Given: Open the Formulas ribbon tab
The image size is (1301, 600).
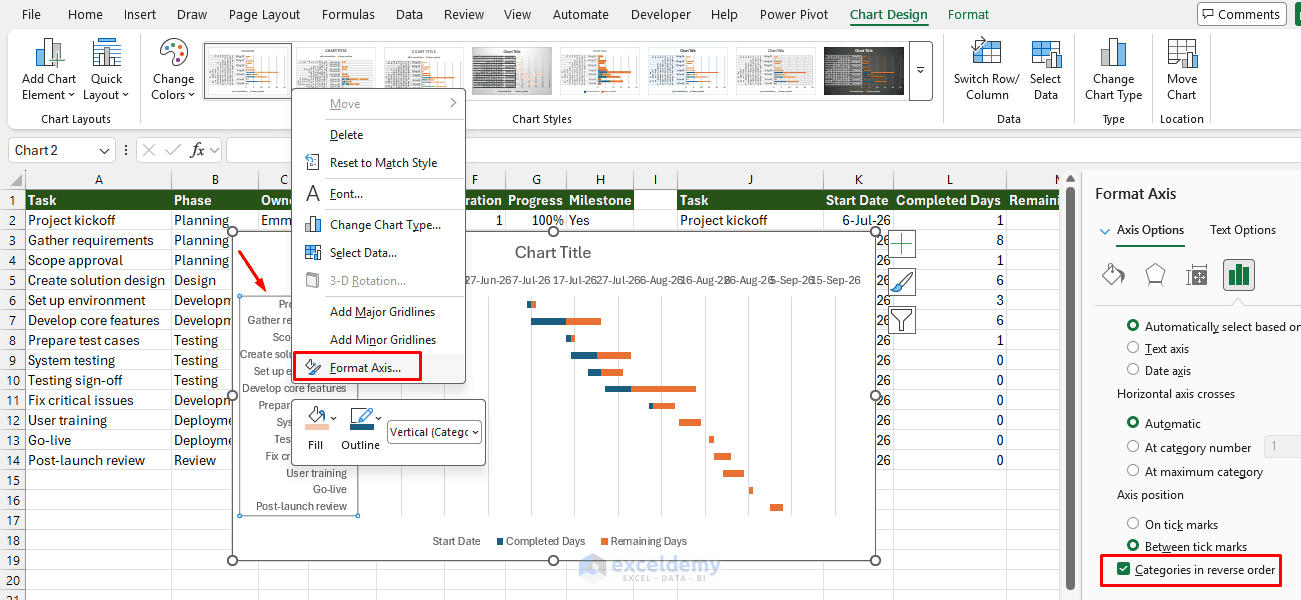Looking at the screenshot, I should click(348, 14).
